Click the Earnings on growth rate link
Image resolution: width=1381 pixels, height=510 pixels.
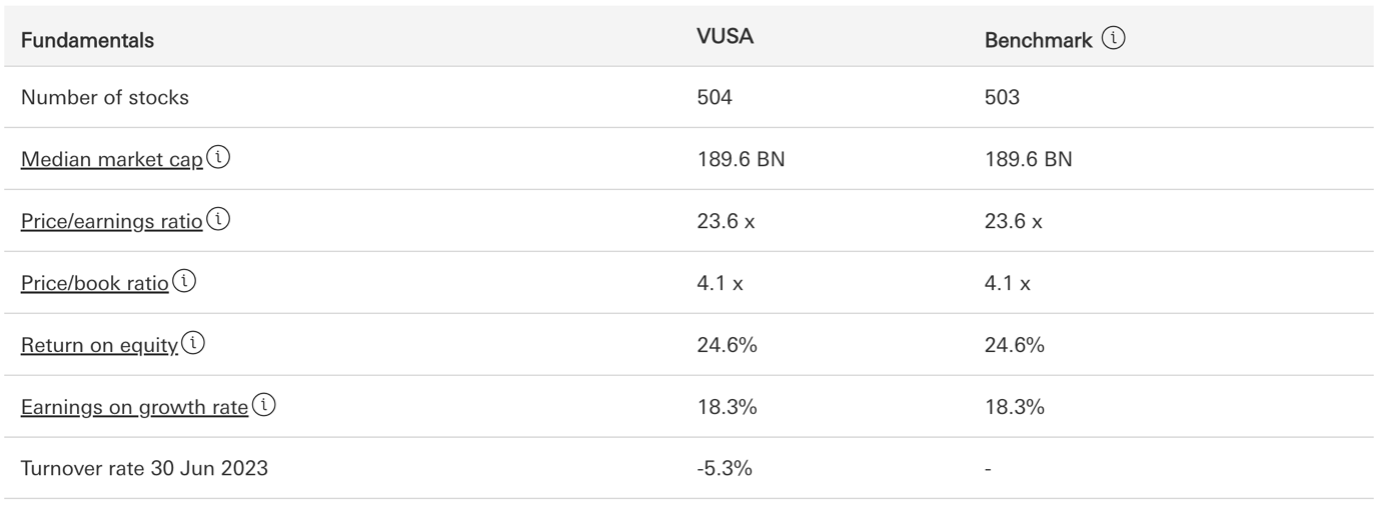click(x=135, y=407)
